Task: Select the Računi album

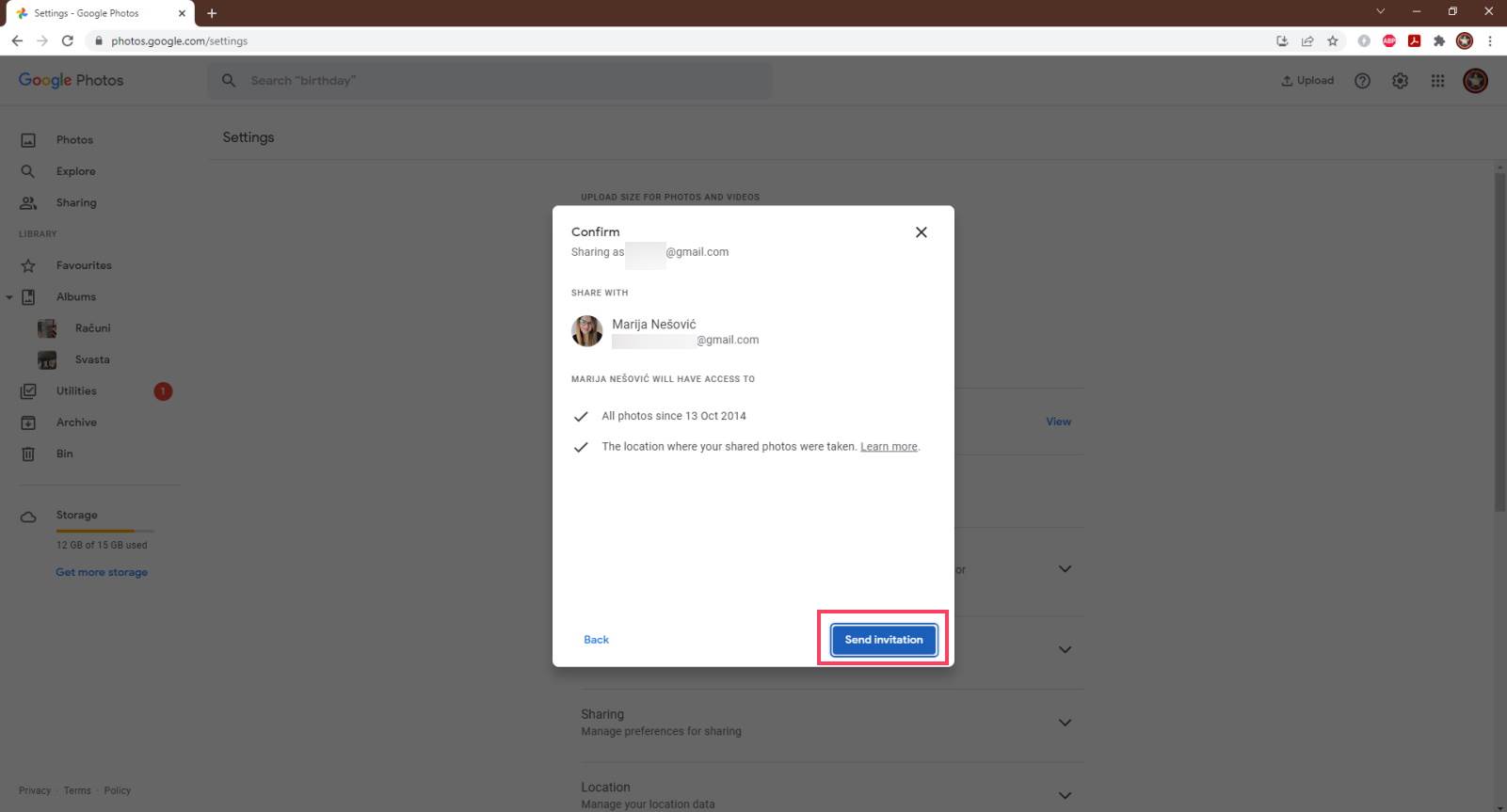Action: pos(92,328)
